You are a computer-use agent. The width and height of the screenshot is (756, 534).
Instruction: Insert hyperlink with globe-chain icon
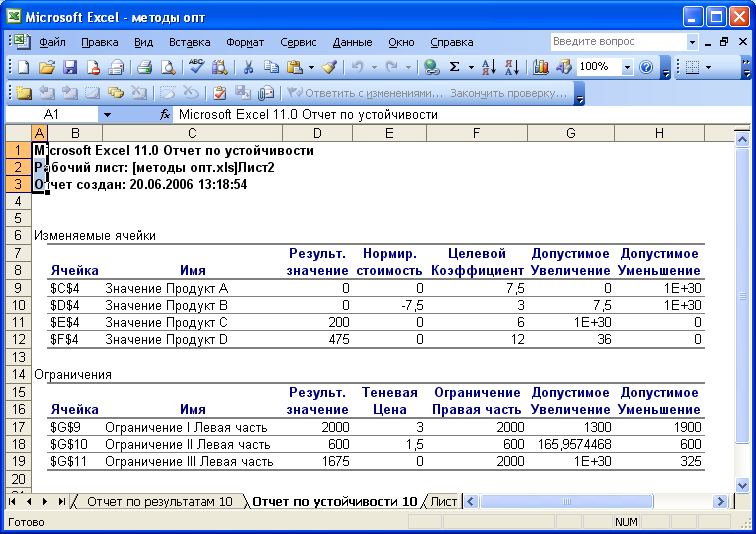pyautogui.click(x=432, y=67)
